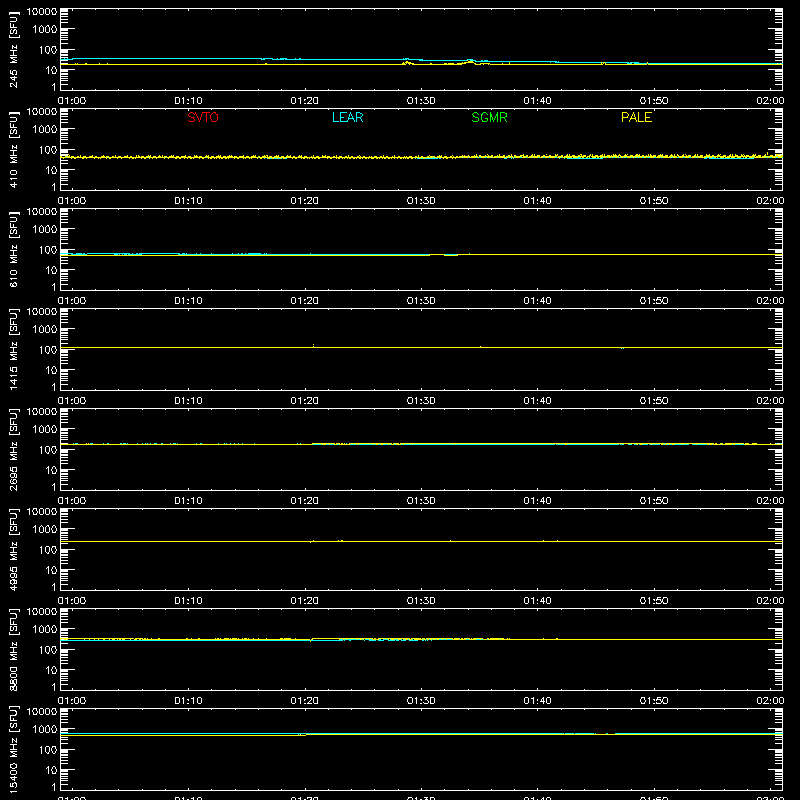This screenshot has height=800, width=800.
Task: Click the 100 tick on the 610 MHz axis
Action: pyautogui.click(x=48, y=250)
